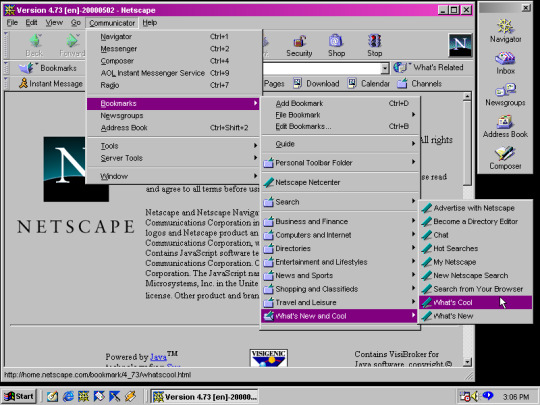Choose AOL Instant Messenger Service menu item
The image size is (540, 405).
[174, 73]
